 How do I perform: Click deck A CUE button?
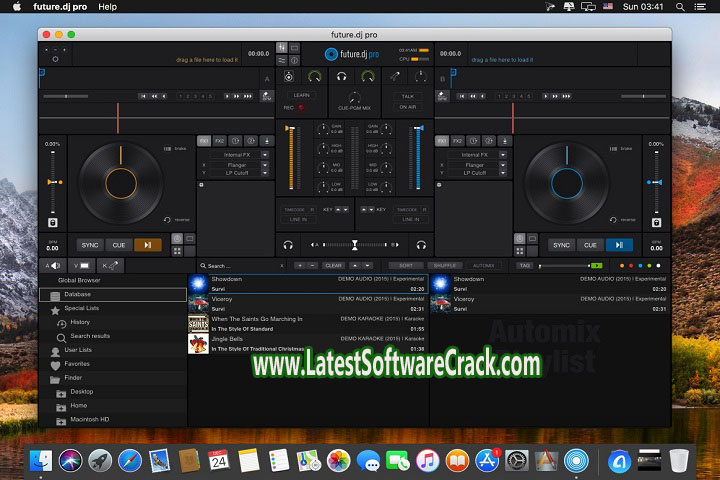(119, 245)
